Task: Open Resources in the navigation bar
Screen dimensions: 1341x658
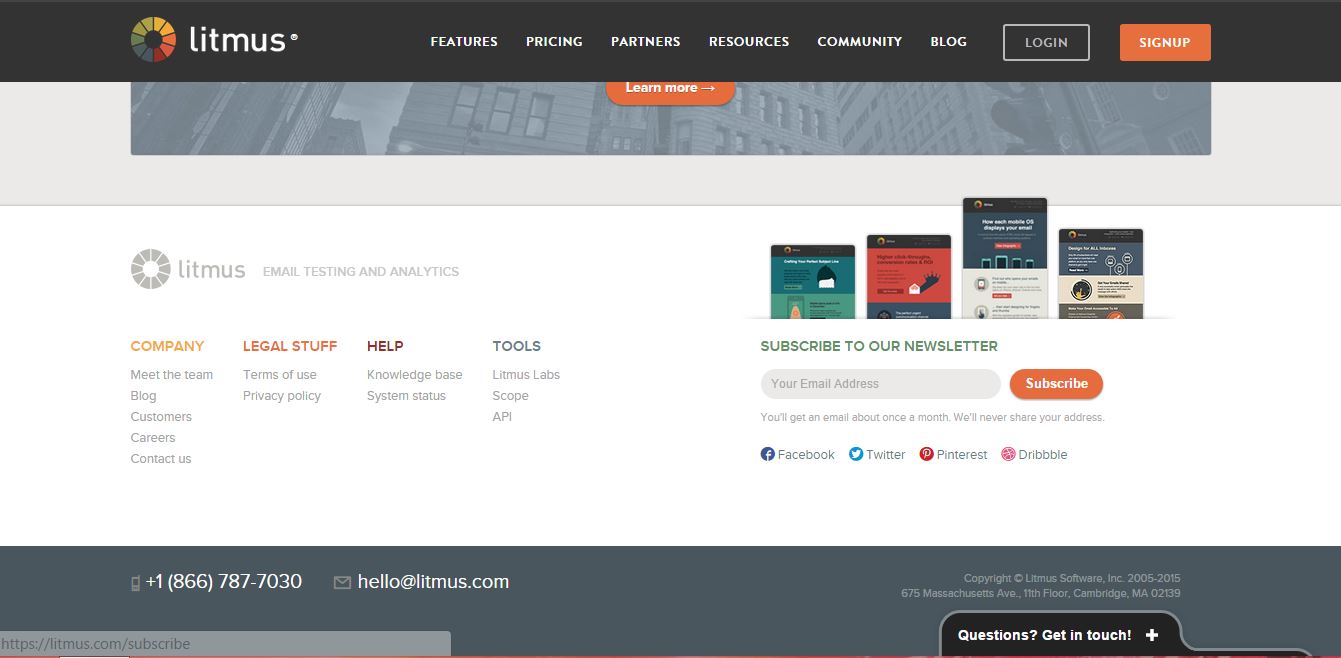Action: click(x=749, y=42)
